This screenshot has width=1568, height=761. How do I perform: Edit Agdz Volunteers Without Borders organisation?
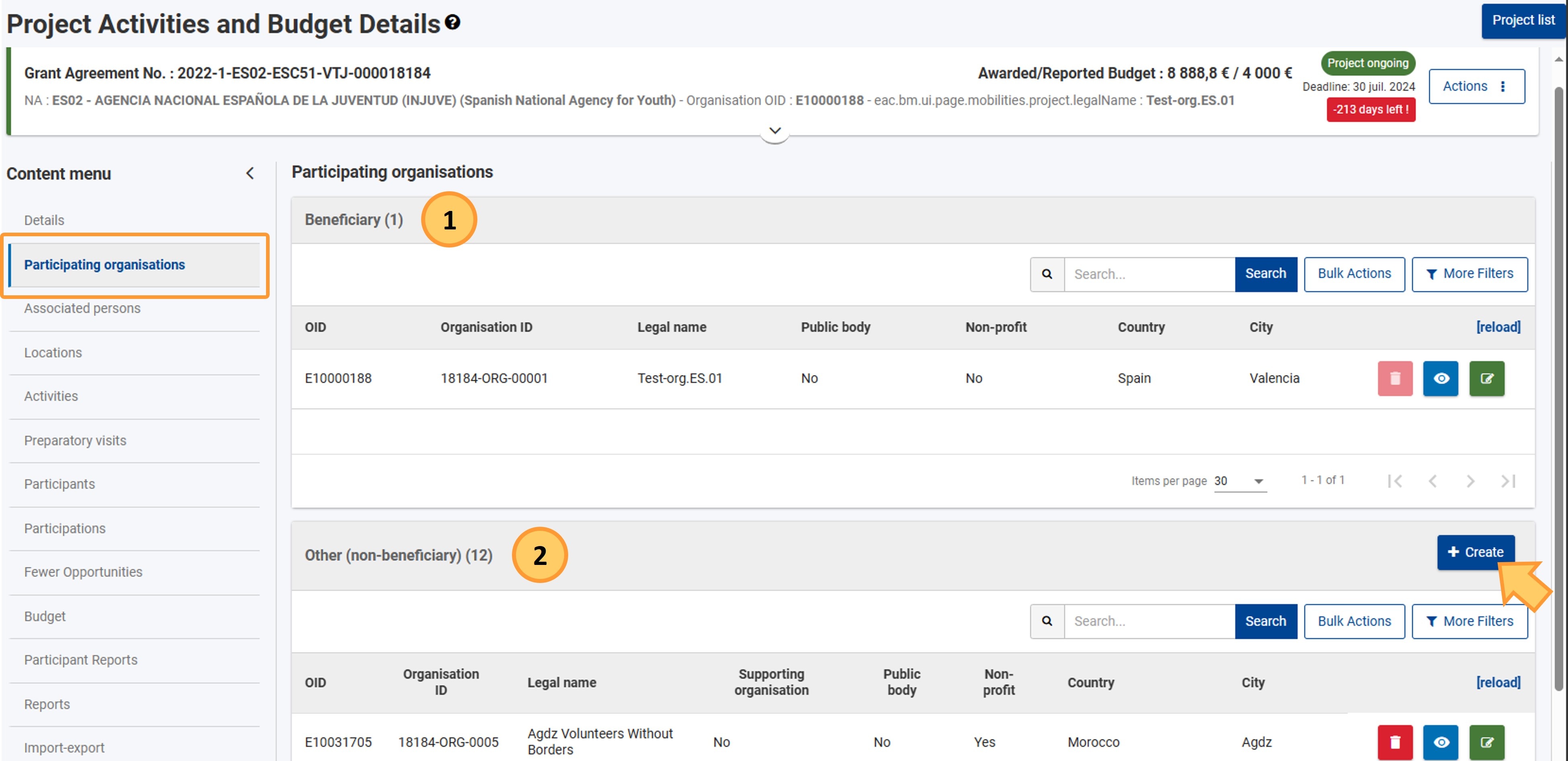click(x=1486, y=742)
